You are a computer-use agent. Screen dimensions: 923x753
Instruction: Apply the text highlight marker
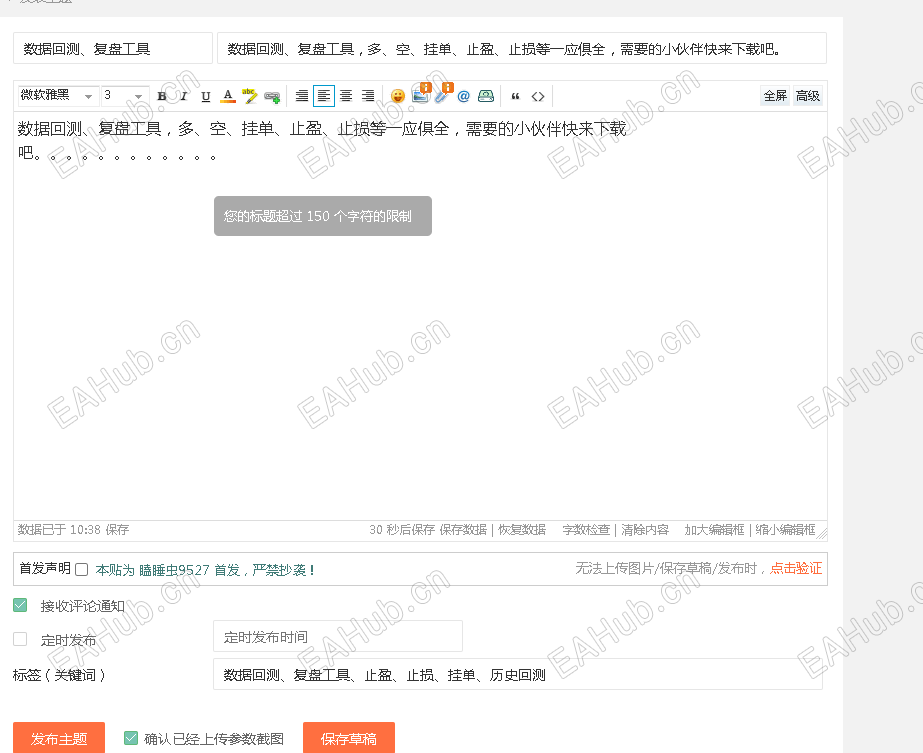250,96
